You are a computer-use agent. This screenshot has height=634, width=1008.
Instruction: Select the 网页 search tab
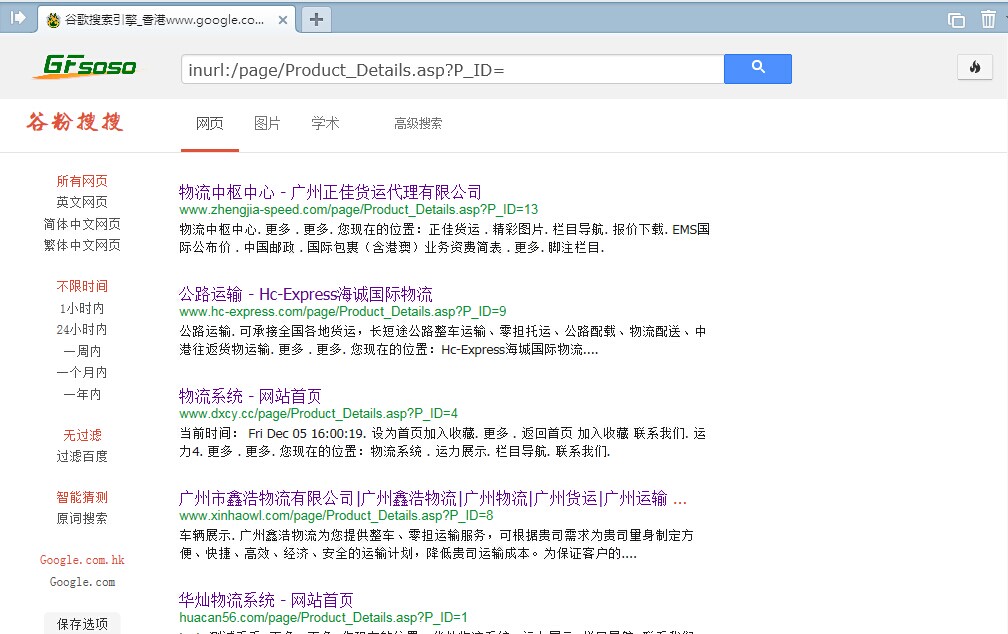click(210, 123)
